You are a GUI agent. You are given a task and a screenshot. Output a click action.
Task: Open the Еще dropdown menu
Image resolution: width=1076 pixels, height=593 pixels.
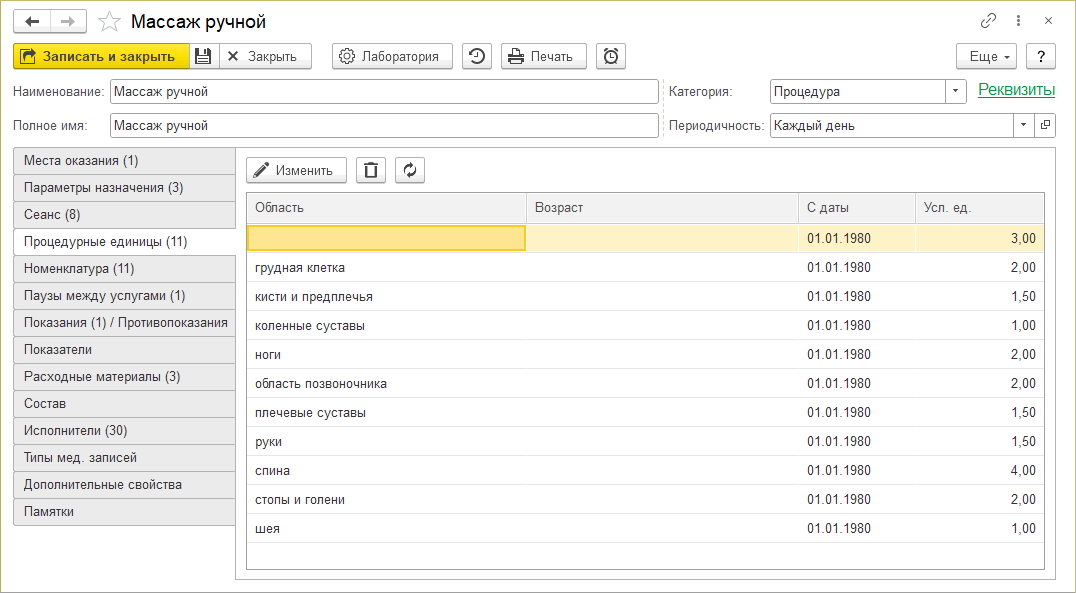[x=986, y=56]
